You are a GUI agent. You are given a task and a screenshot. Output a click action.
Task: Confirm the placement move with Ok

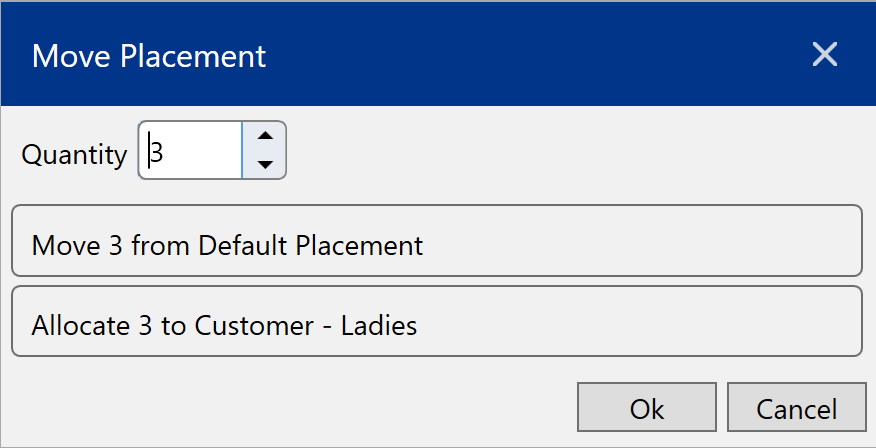click(646, 408)
